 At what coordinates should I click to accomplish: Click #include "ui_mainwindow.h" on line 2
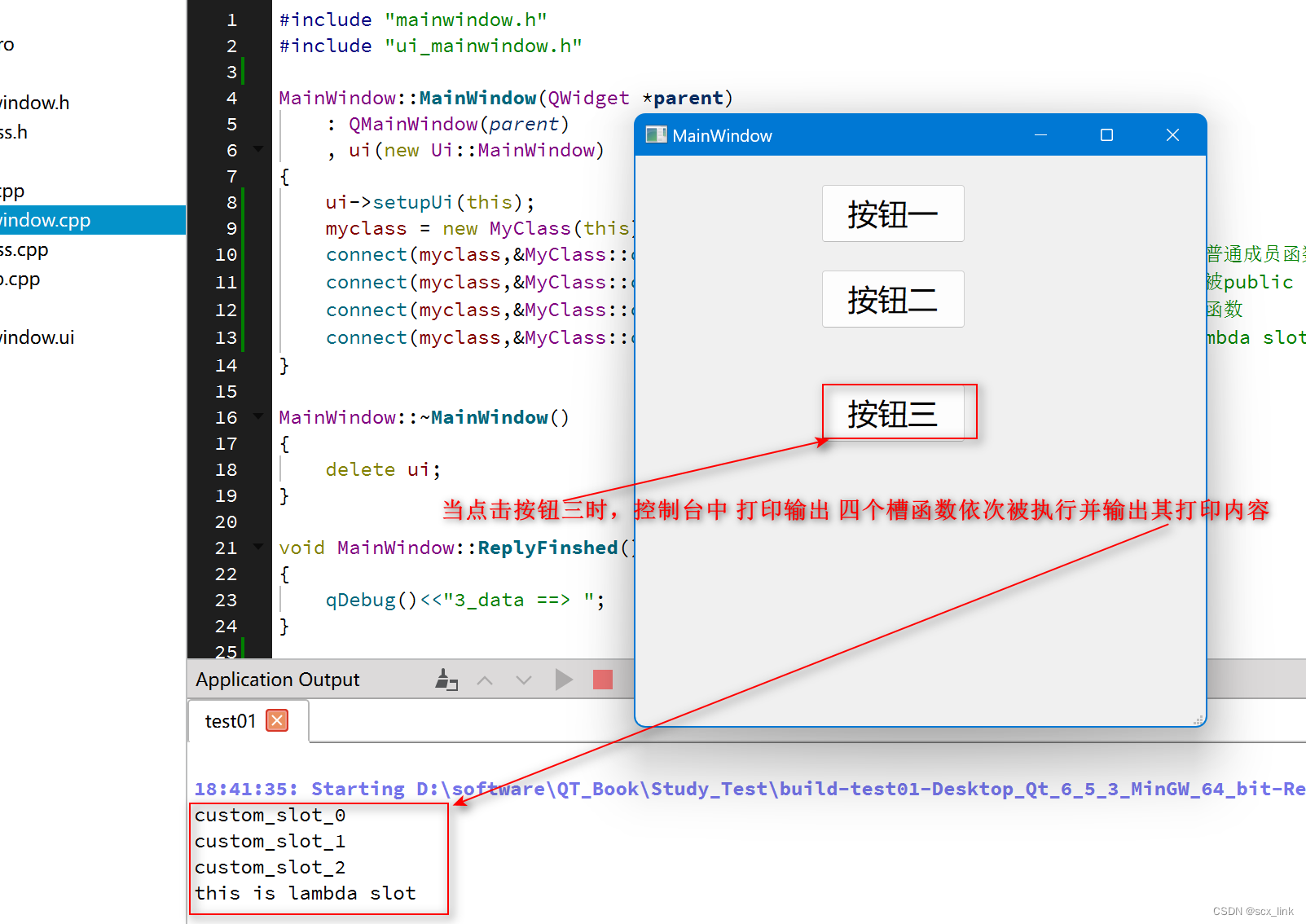click(430, 46)
